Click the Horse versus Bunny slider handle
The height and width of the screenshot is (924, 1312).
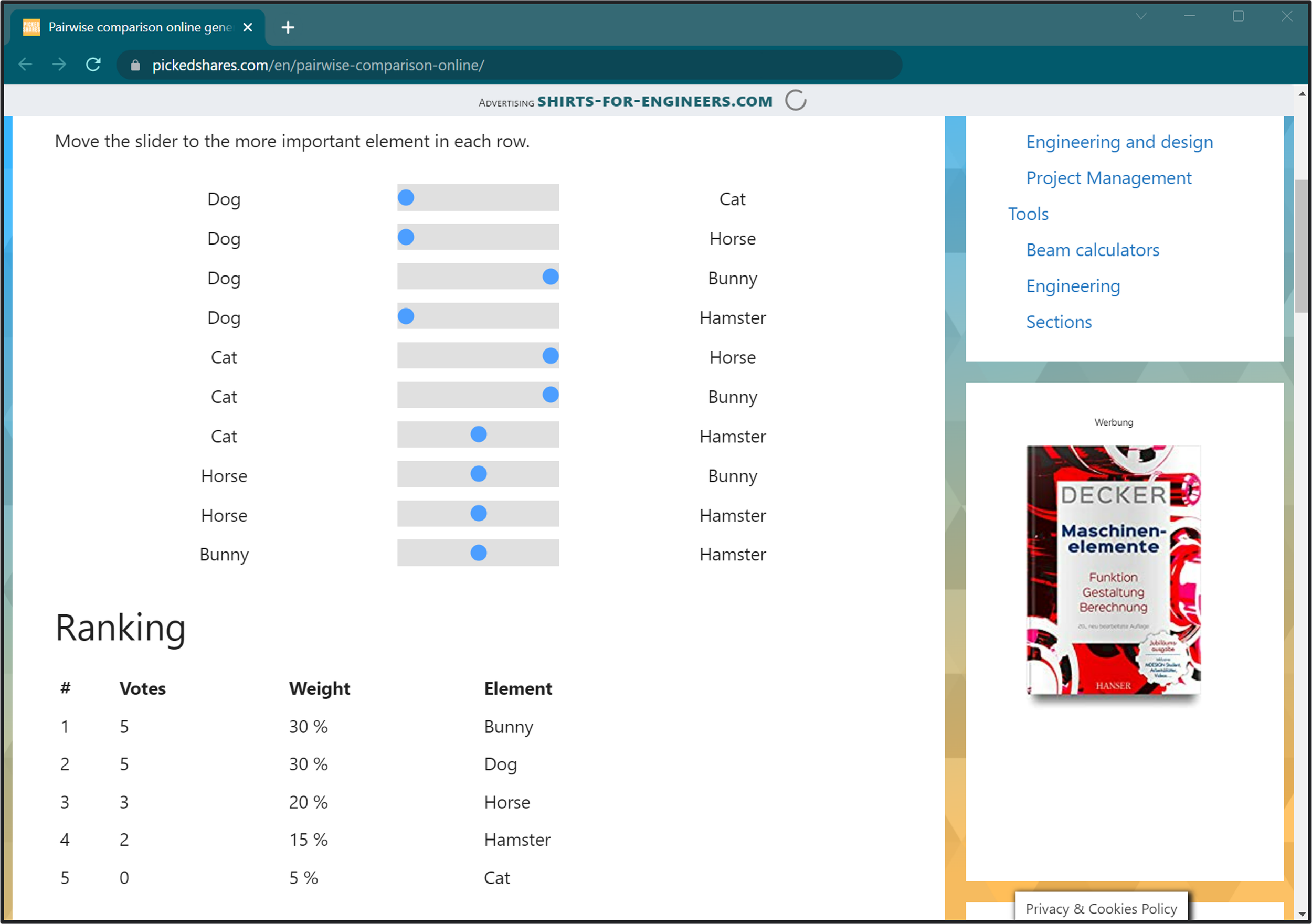tap(478, 474)
